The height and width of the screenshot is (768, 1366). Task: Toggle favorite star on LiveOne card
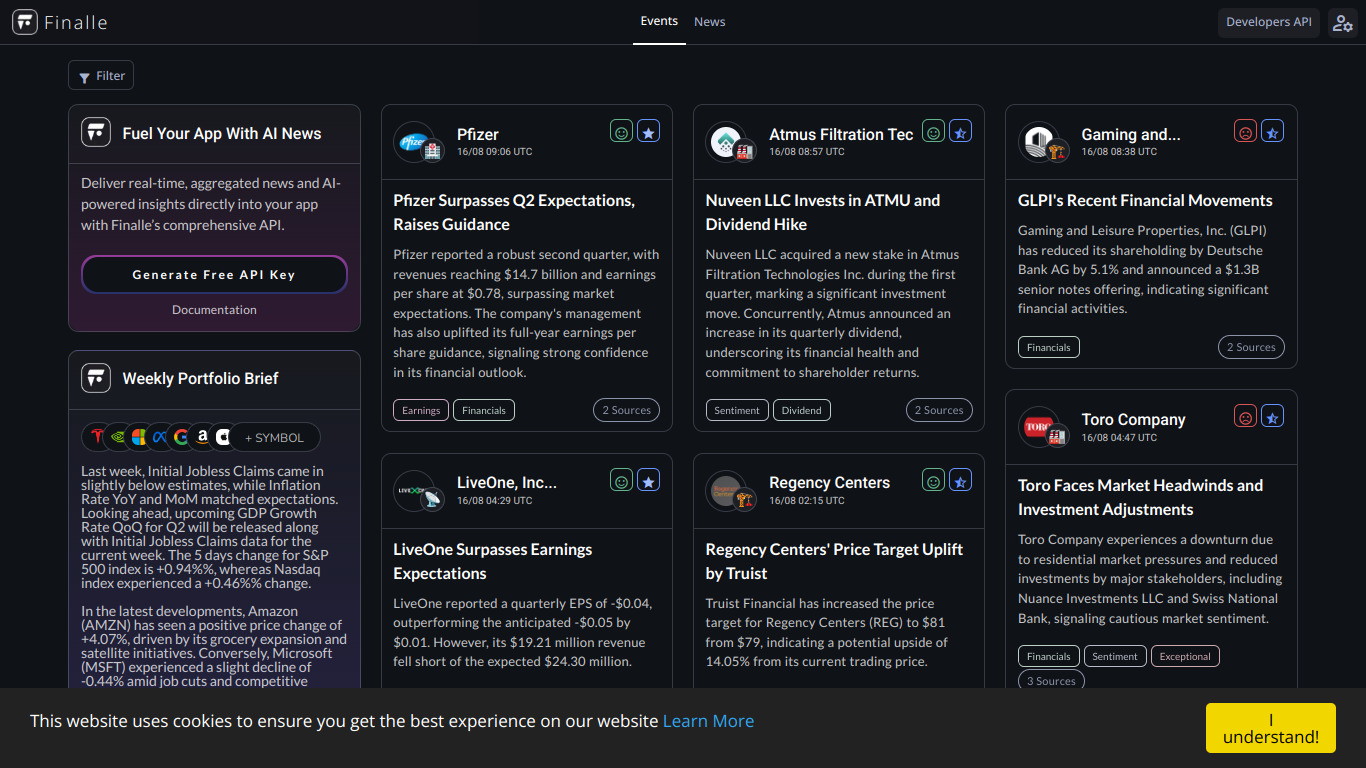click(648, 480)
